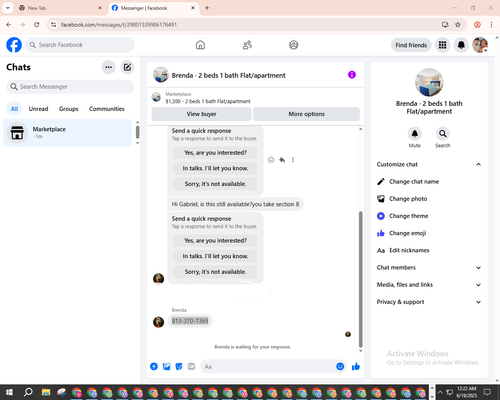Image resolution: width=500 pixels, height=400 pixels.
Task: Choose a sticker icon in composer
Action: 179,367
